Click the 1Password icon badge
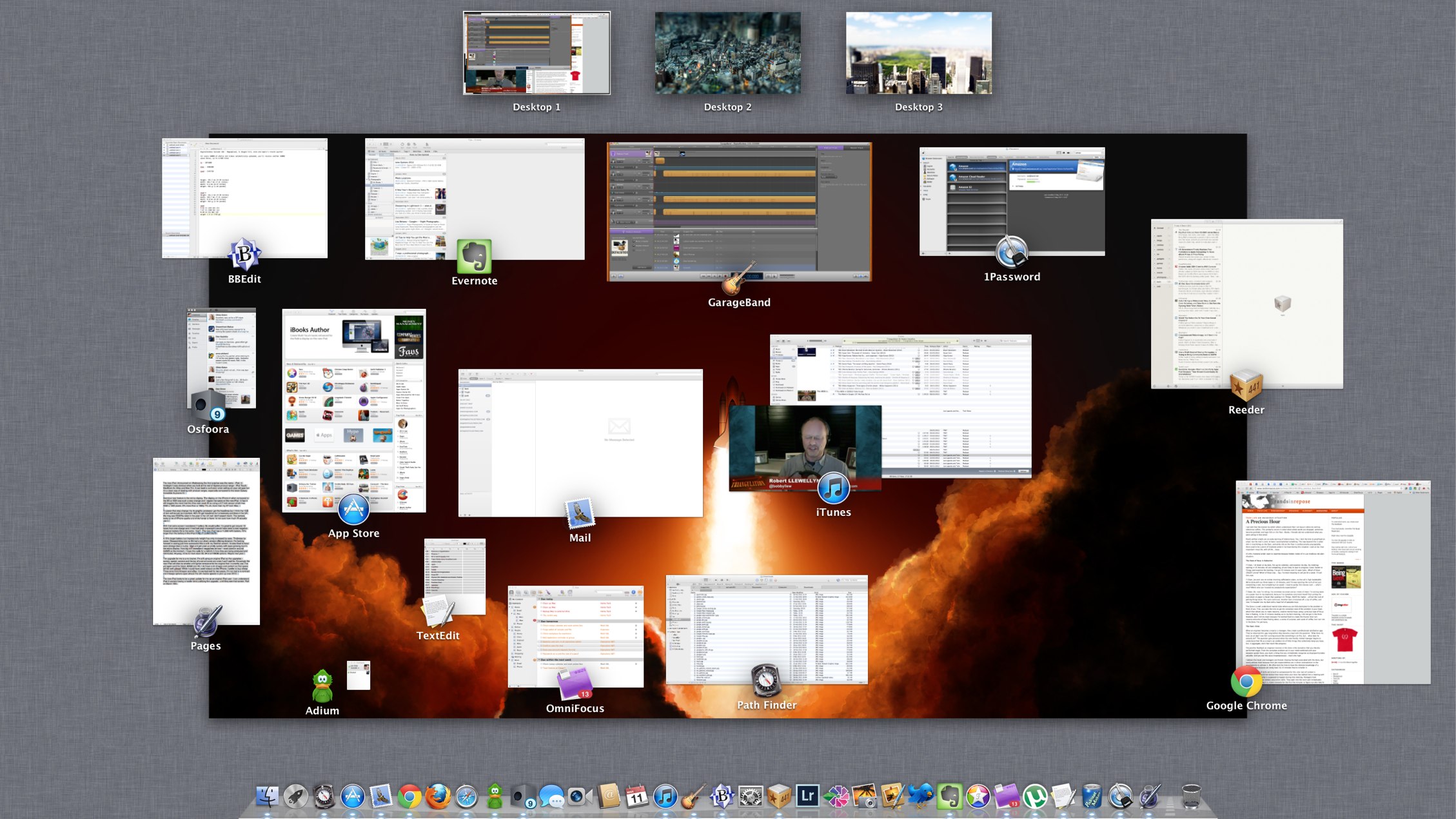The image size is (1456, 819). click(x=1011, y=252)
